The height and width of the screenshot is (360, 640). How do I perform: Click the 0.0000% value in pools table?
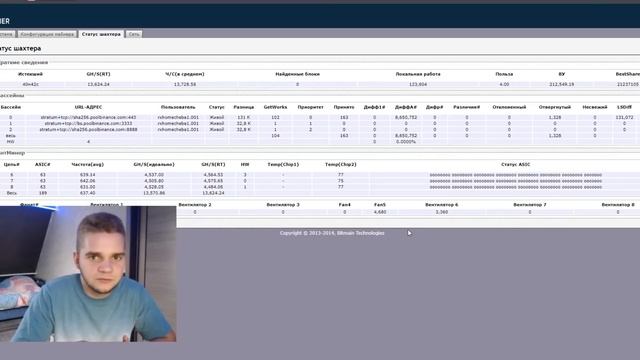tap(406, 142)
